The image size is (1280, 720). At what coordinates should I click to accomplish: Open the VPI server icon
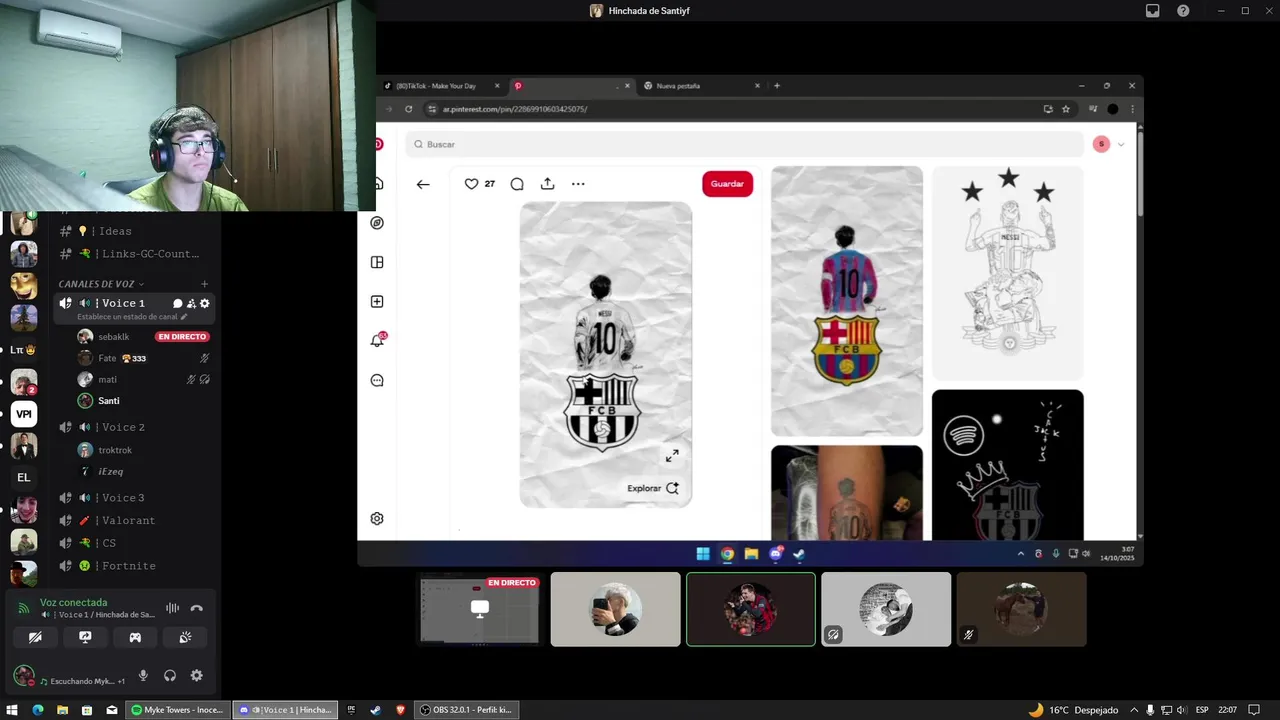pos(24,414)
